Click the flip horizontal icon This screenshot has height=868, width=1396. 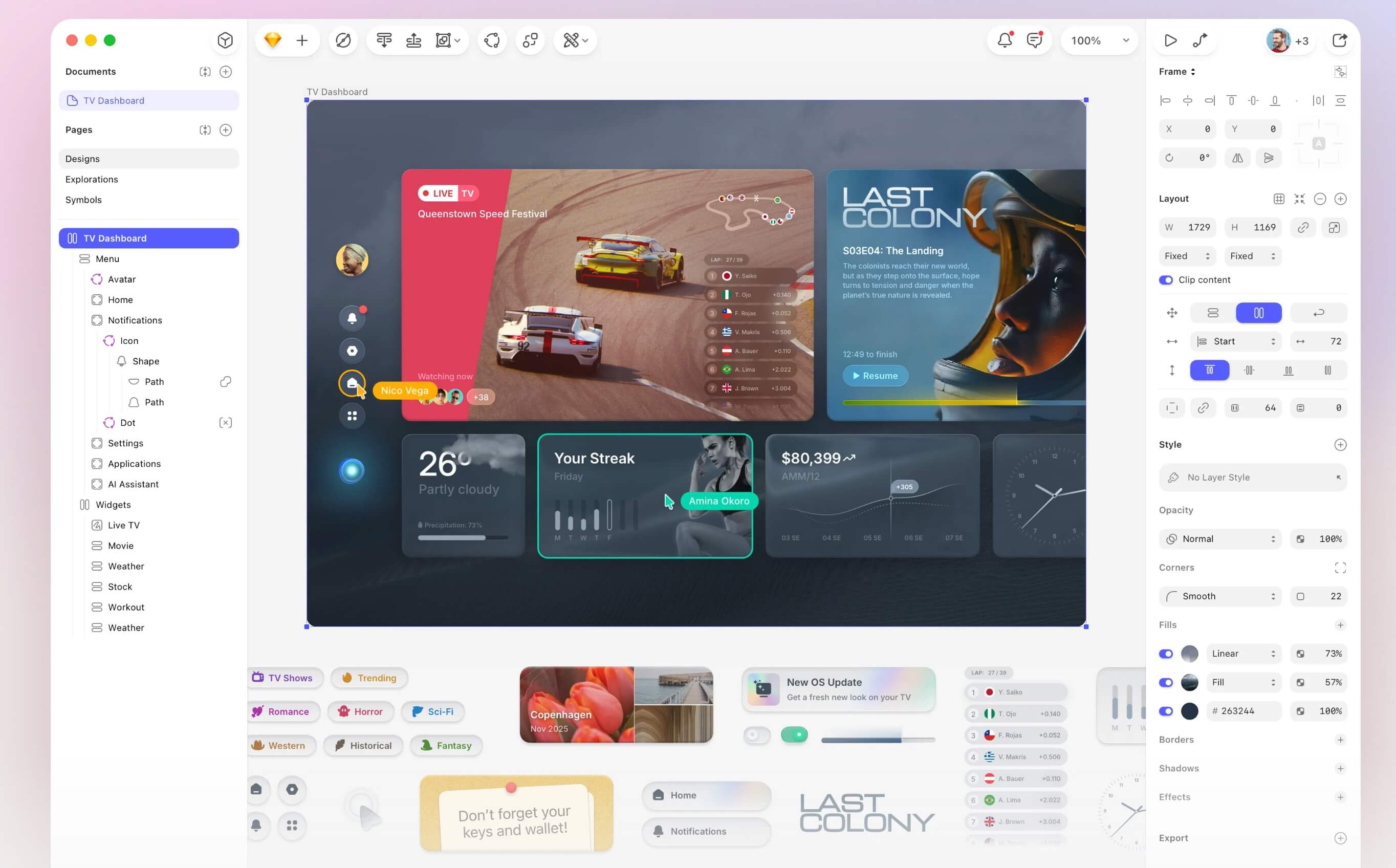[1237, 158]
